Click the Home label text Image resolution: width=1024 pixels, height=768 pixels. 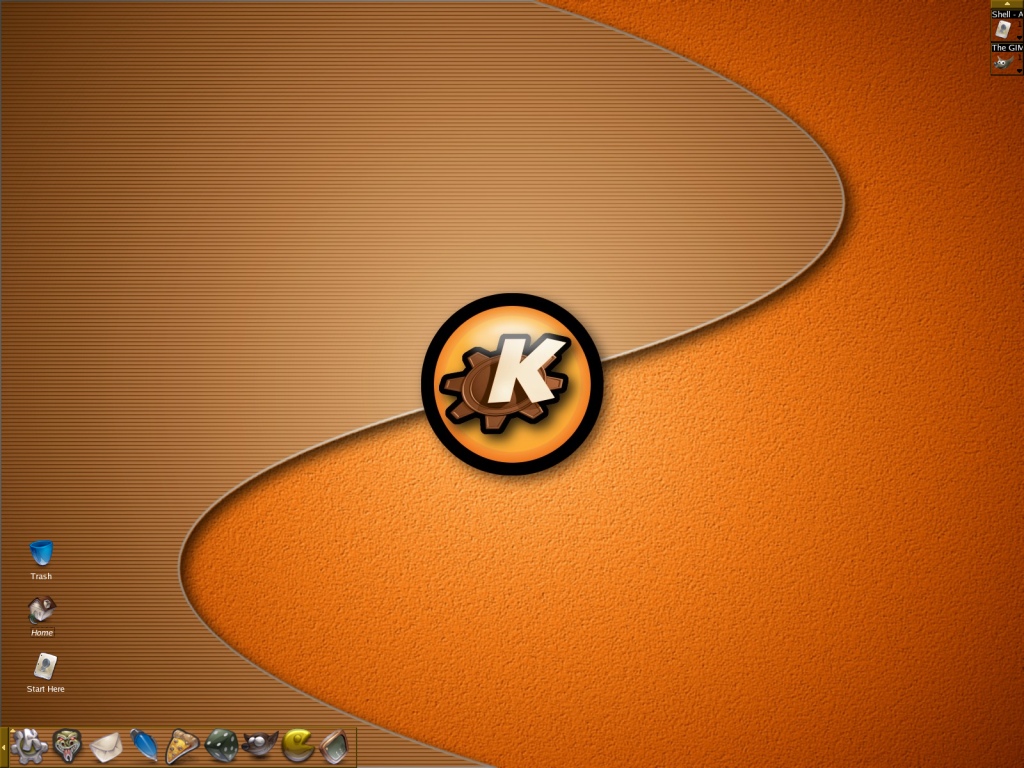coord(42,632)
